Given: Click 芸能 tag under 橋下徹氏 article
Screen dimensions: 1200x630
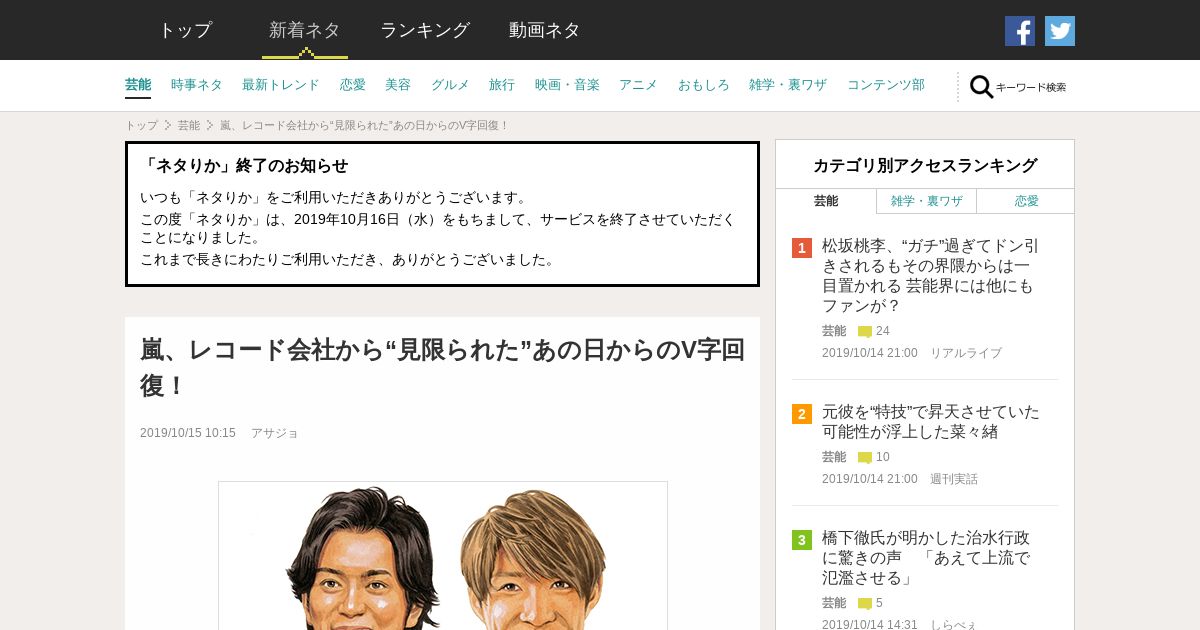Looking at the screenshot, I should point(834,603).
